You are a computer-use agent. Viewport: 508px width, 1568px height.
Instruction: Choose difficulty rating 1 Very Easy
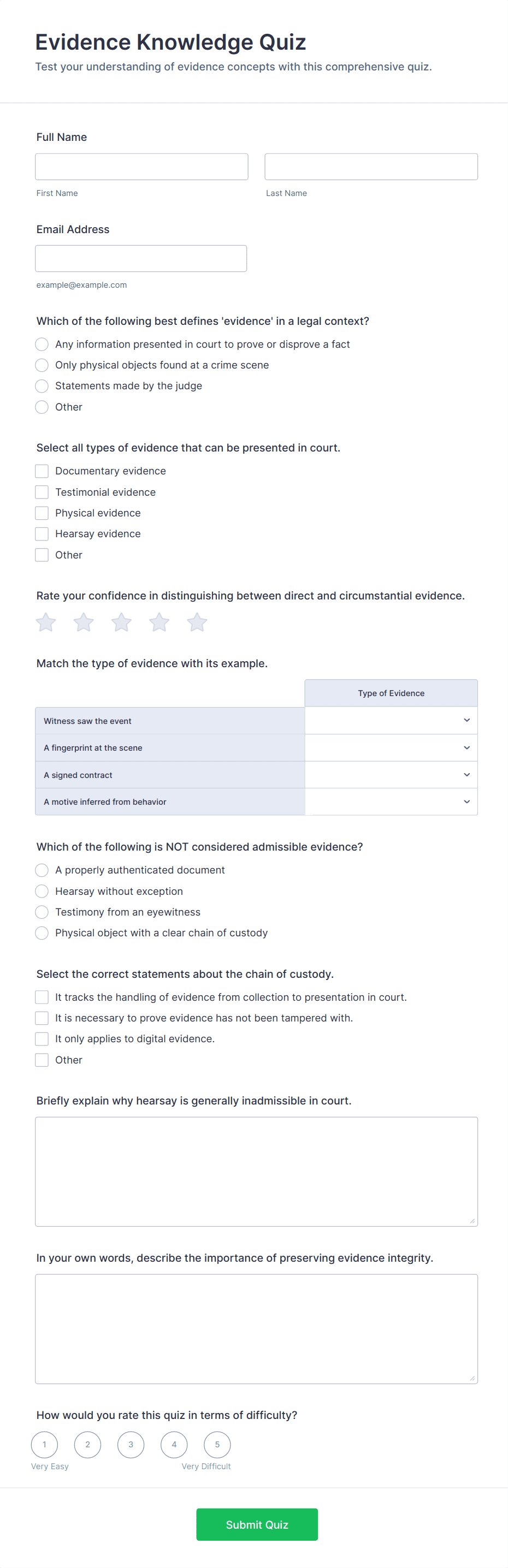pyautogui.click(x=44, y=1445)
